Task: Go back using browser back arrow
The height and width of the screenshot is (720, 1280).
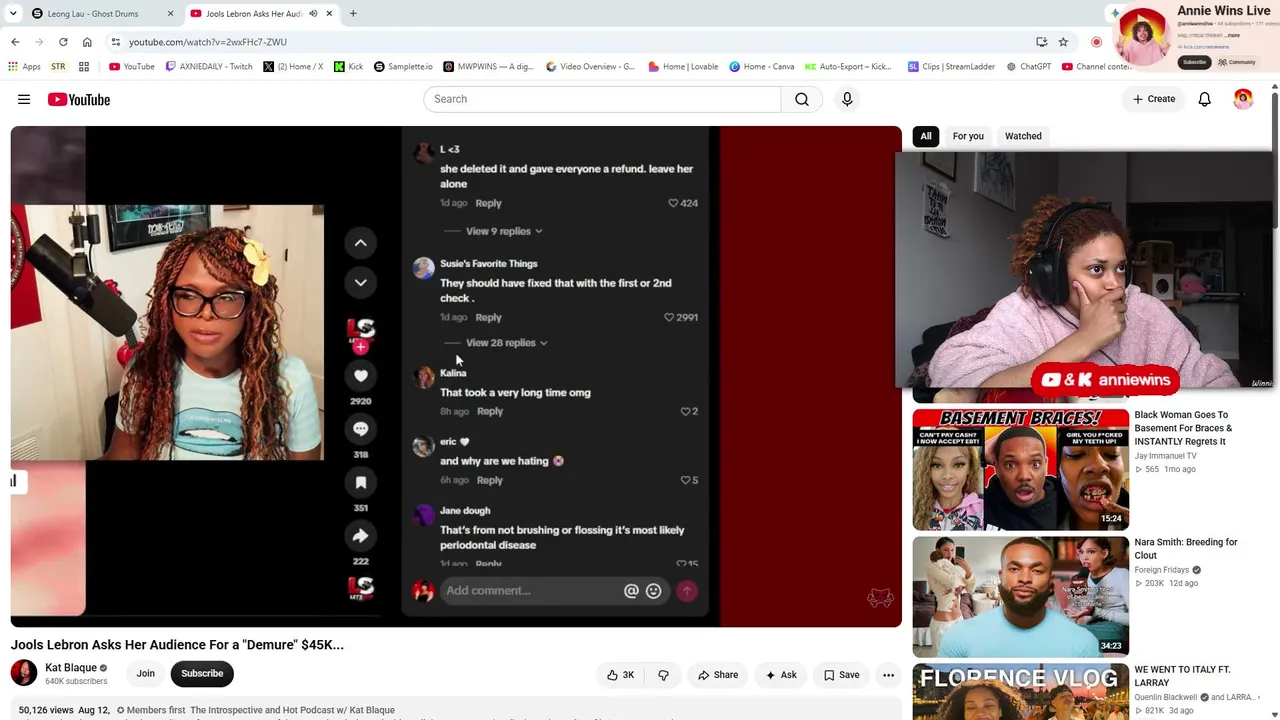Action: coord(15,42)
